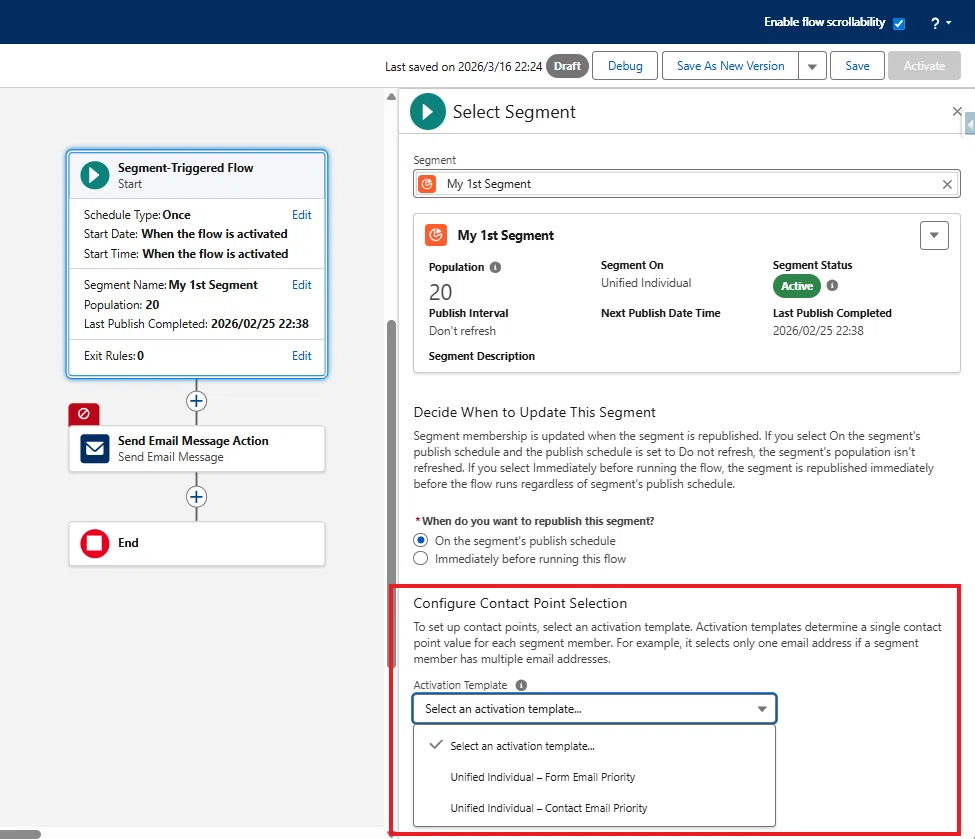Edit the Schedule Type settings
Viewport: 975px width, 839px height.
tap(302, 215)
